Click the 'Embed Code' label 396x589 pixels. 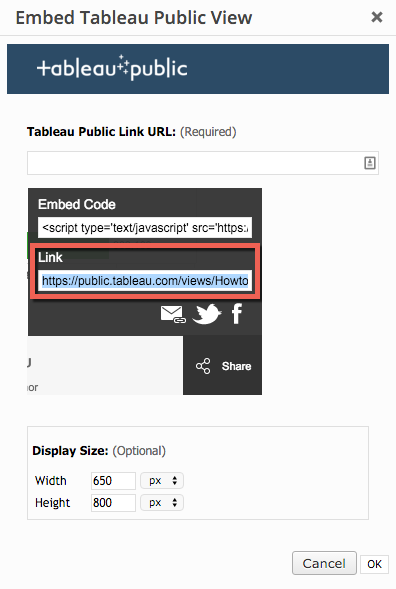coord(77,205)
